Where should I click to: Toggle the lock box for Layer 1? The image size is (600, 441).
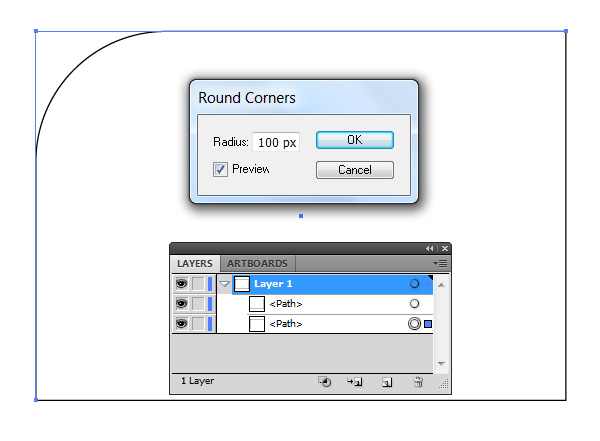point(198,284)
